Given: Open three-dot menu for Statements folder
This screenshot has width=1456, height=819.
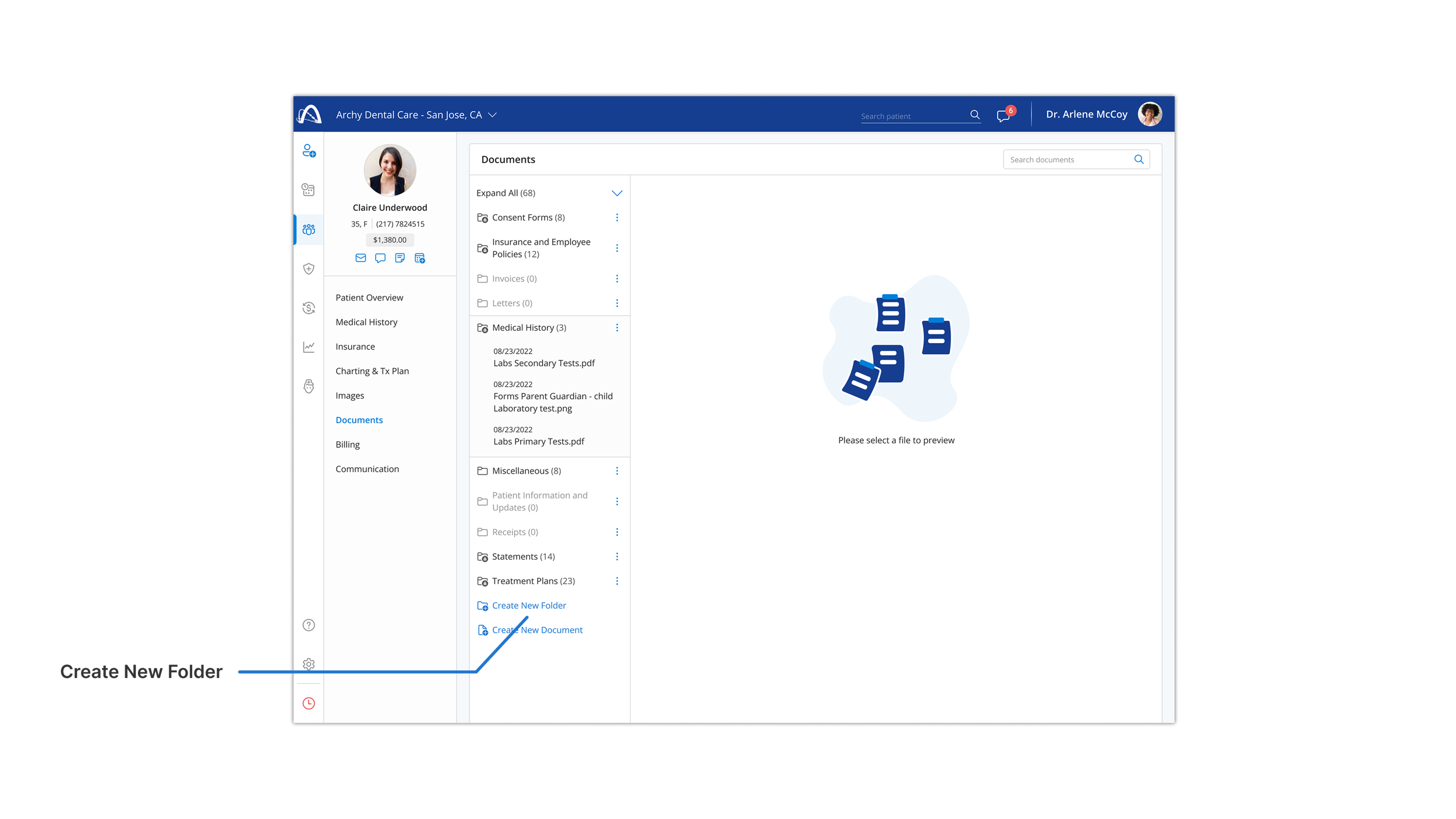Looking at the screenshot, I should [x=617, y=556].
